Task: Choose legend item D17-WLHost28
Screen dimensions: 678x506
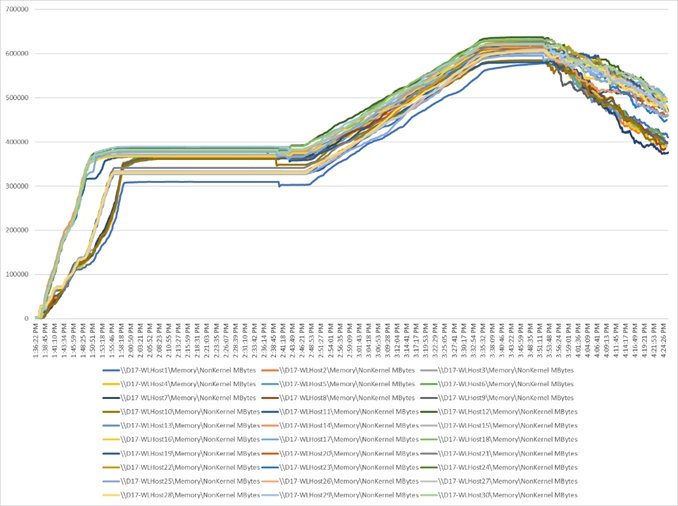Action: coord(181,495)
